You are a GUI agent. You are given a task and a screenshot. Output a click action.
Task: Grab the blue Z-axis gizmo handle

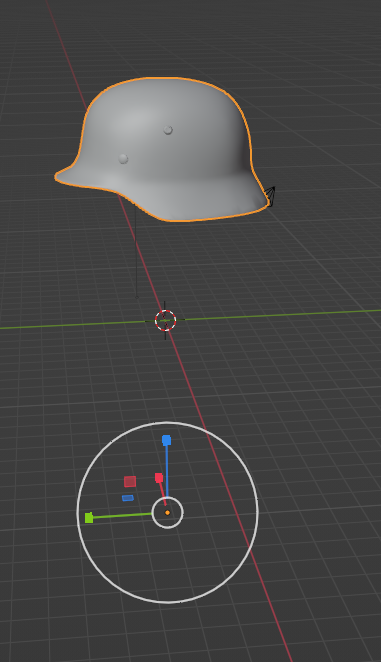(x=166, y=440)
